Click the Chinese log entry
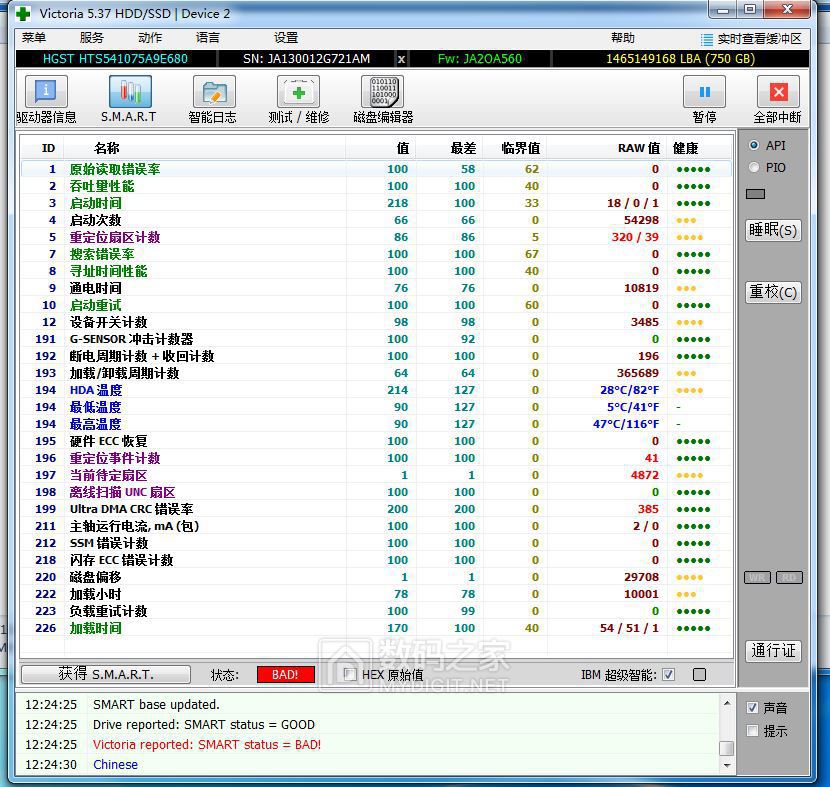 115,765
